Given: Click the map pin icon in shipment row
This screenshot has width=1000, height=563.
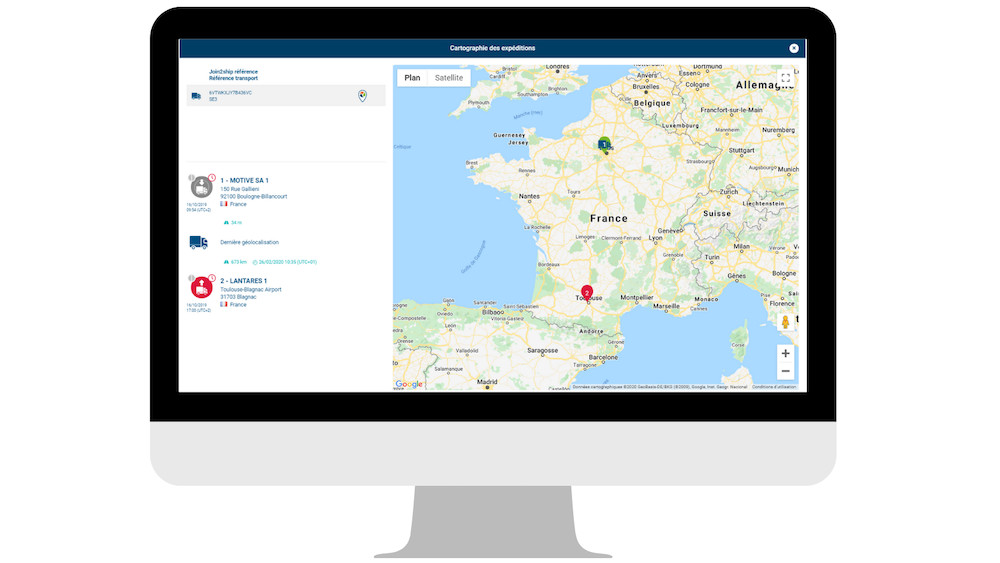Looking at the screenshot, I should pos(362,96).
